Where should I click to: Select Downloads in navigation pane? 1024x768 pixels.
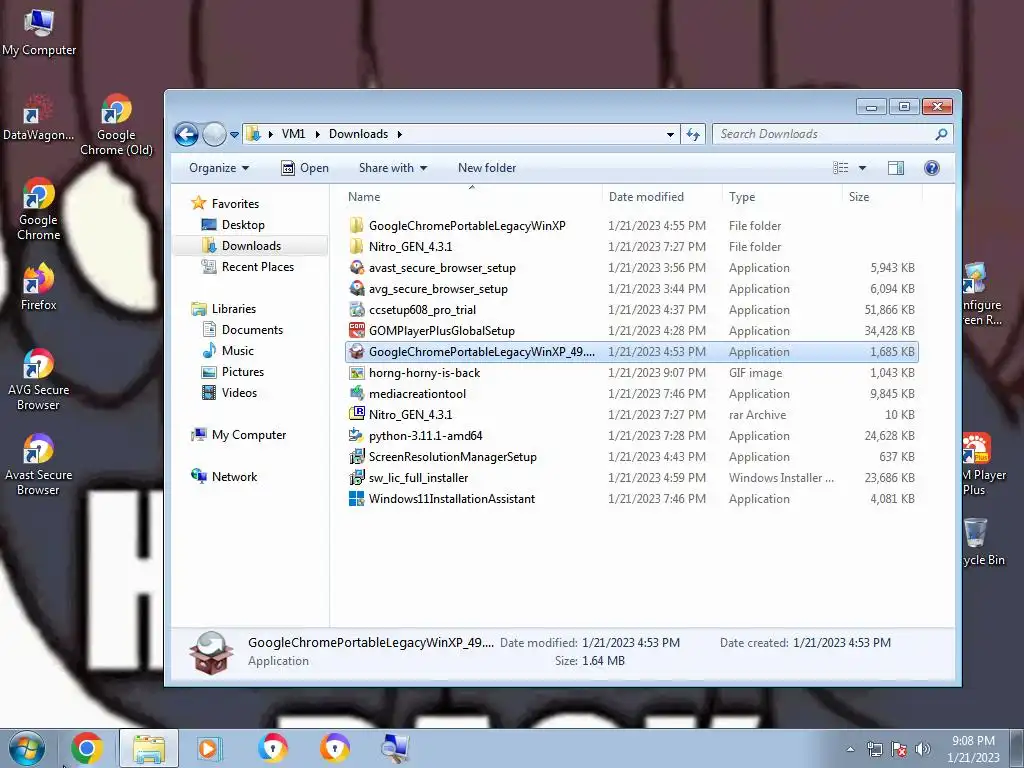251,246
